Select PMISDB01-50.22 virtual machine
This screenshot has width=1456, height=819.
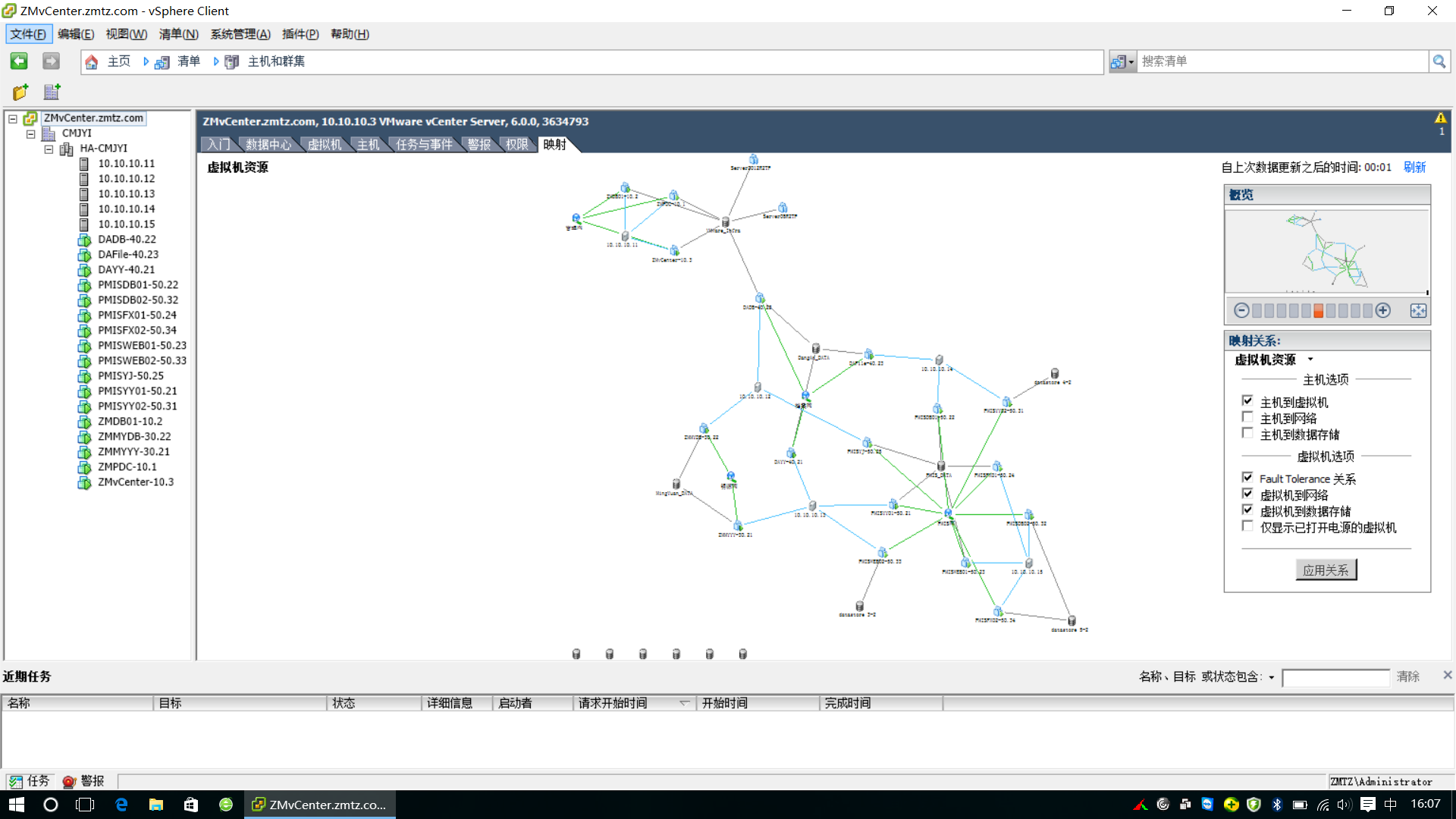point(137,284)
